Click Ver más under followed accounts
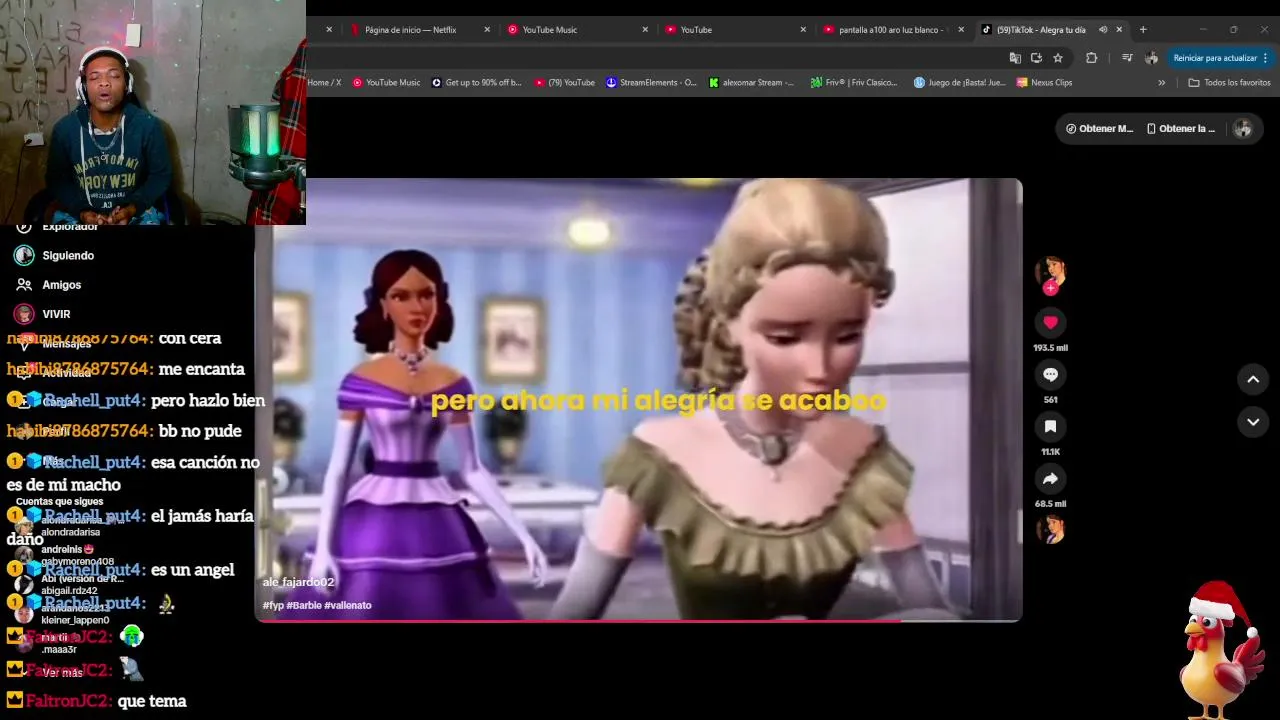Viewport: 1280px width, 720px height. (x=62, y=673)
